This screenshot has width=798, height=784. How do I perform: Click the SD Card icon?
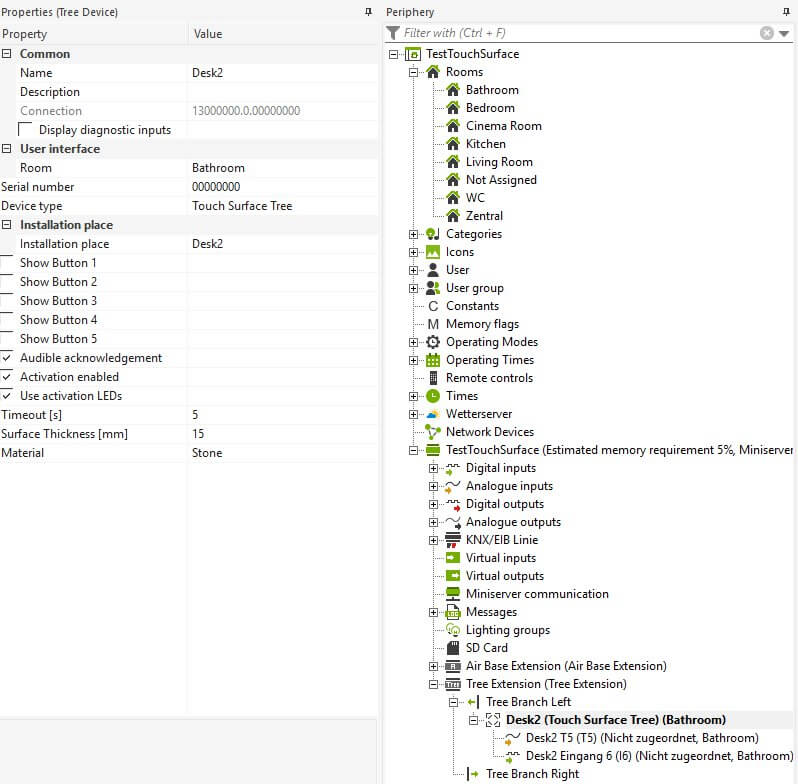453,648
